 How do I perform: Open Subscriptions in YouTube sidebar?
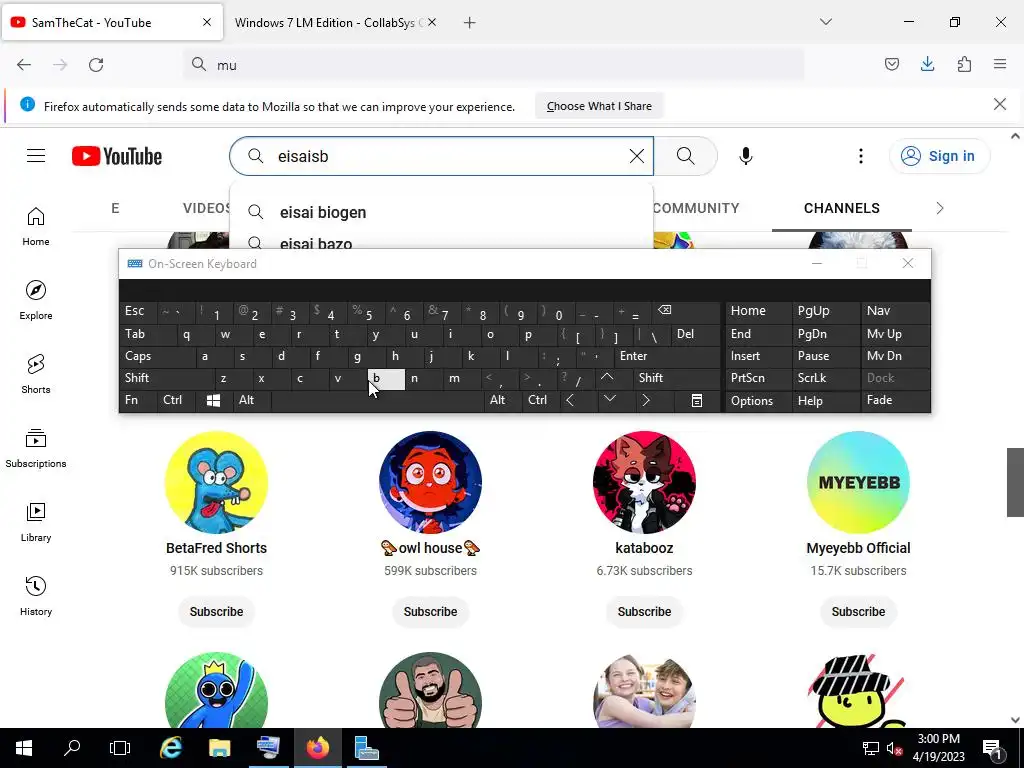tap(36, 448)
